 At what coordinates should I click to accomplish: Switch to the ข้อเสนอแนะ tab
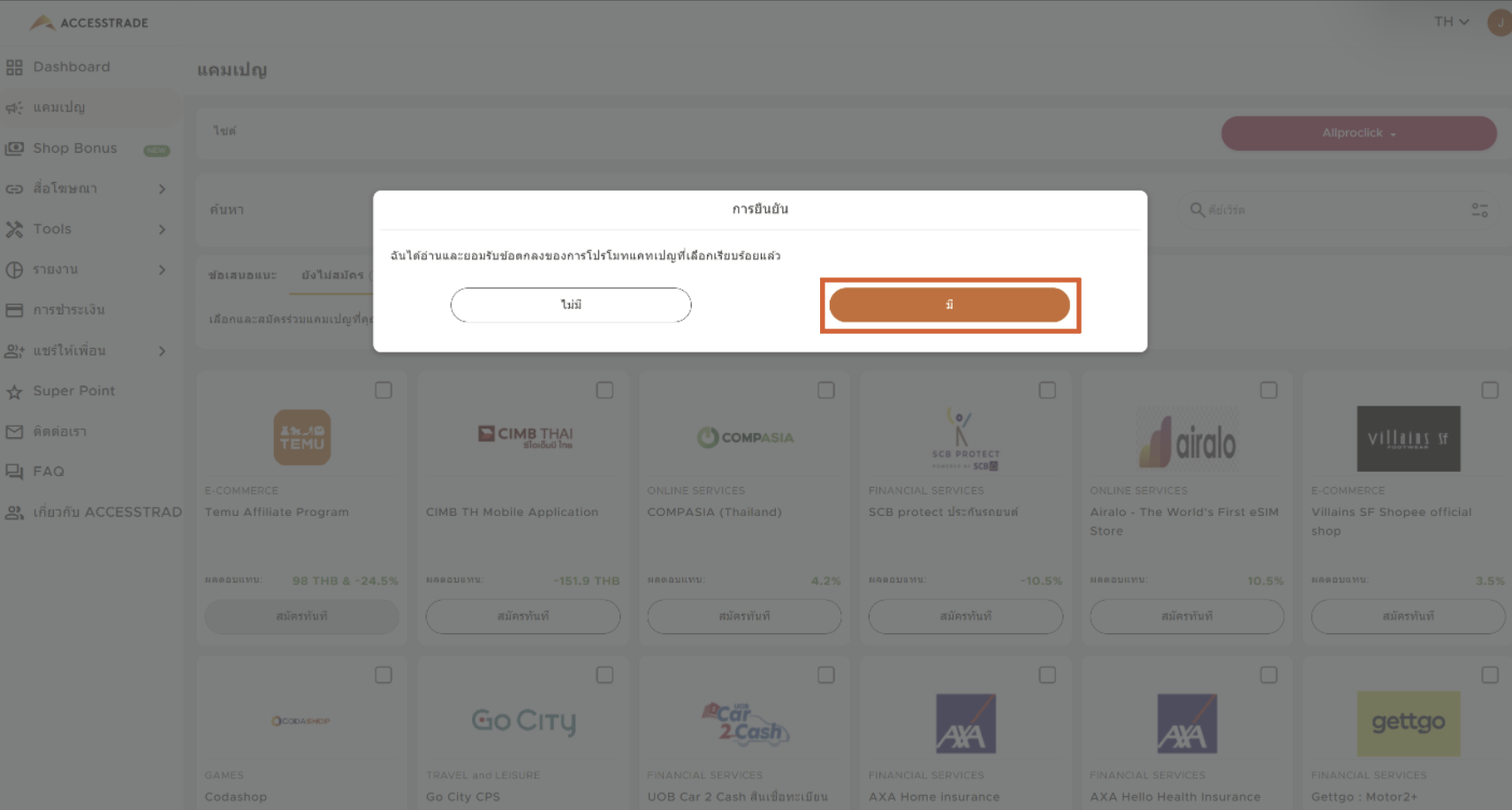(x=242, y=276)
